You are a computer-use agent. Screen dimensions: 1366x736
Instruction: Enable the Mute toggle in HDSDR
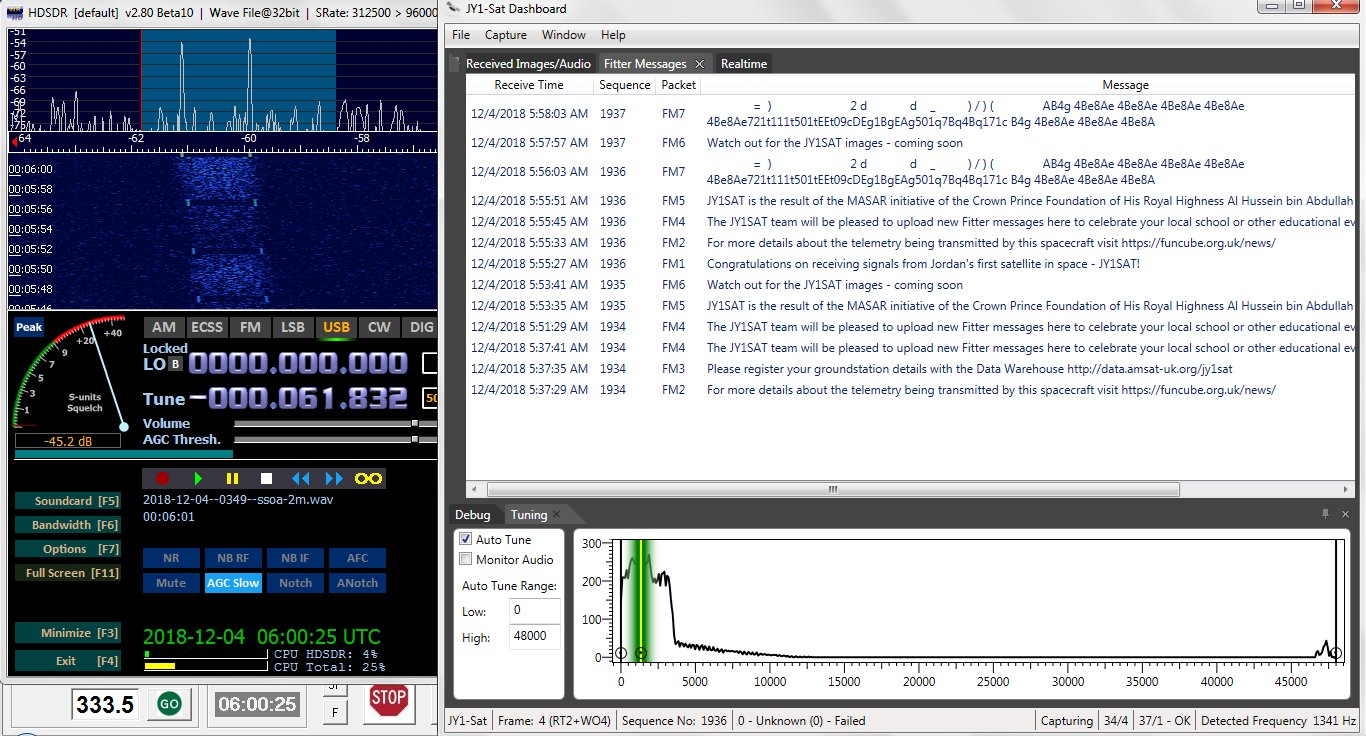171,583
